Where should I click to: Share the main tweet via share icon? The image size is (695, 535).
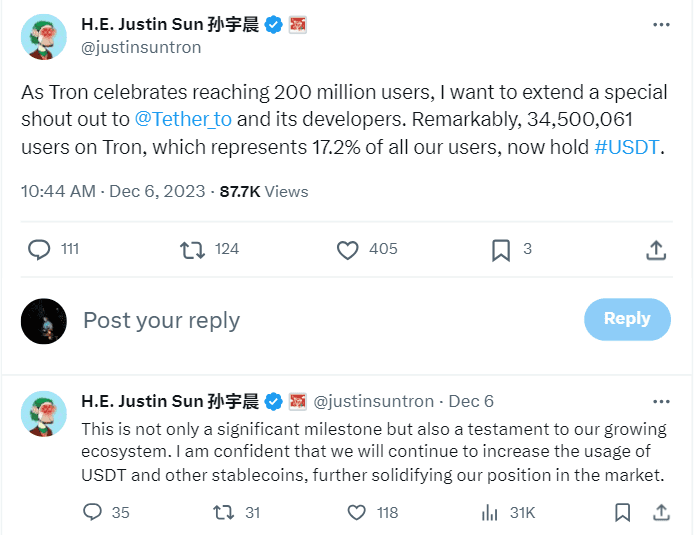pyautogui.click(x=656, y=249)
